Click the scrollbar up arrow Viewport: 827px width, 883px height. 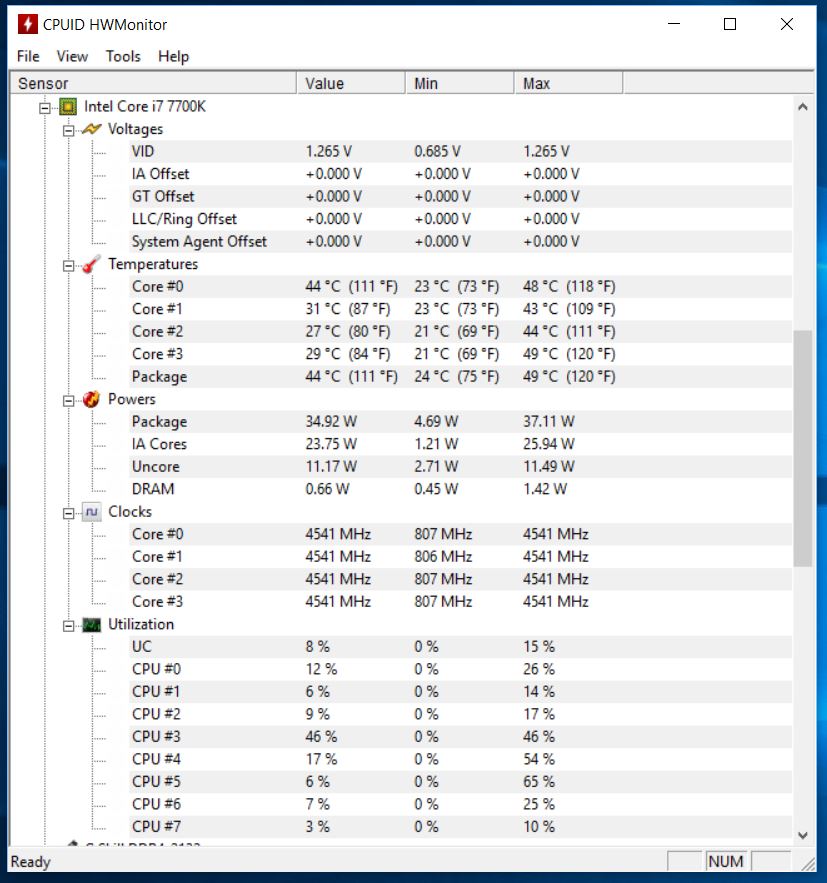click(803, 106)
